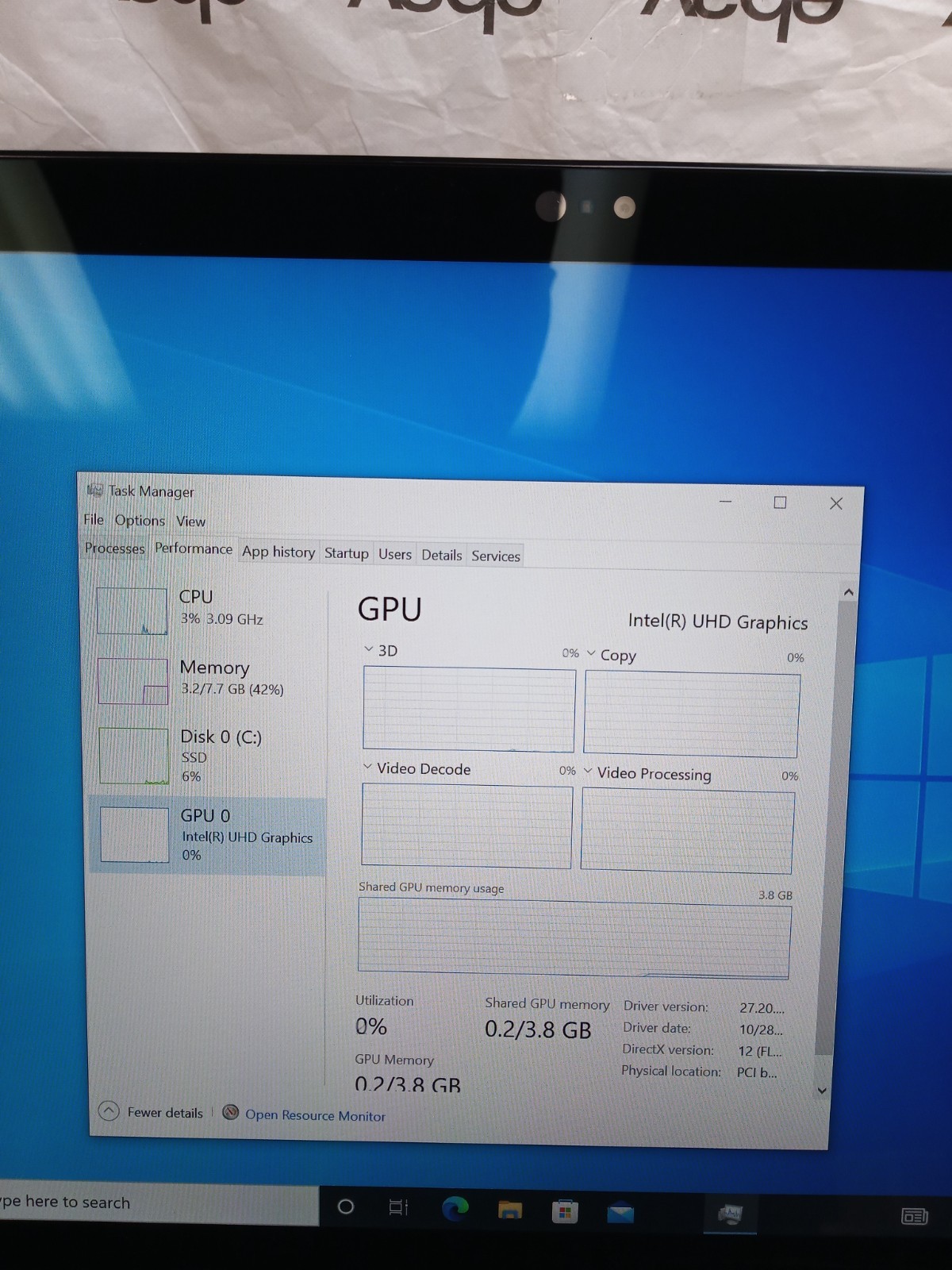The height and width of the screenshot is (1270, 952).
Task: Click the Driver version 27.20... value
Action: coord(762,1008)
